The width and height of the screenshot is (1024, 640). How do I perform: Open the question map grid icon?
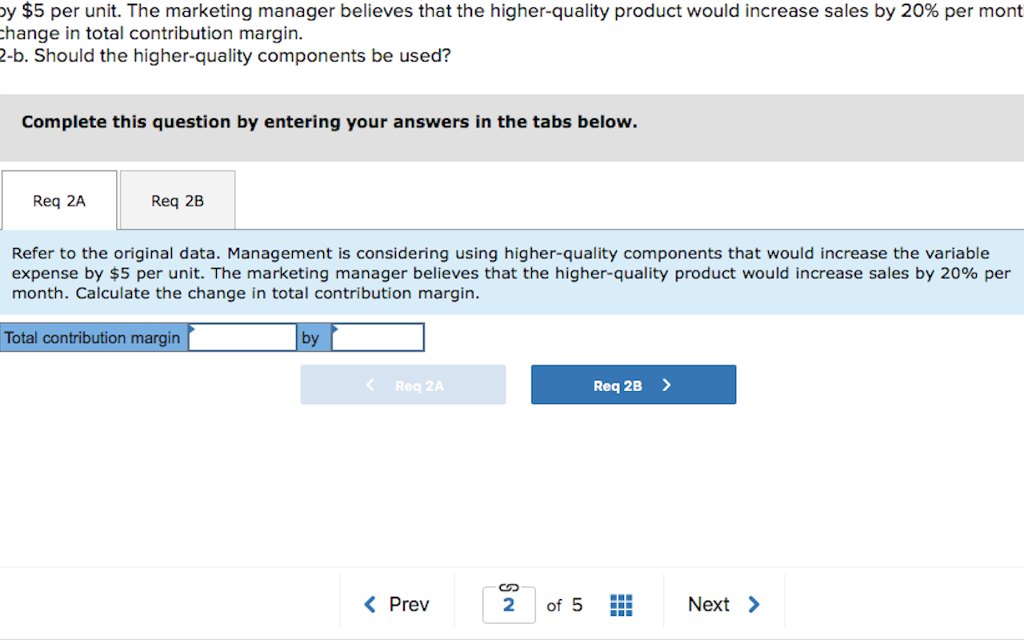620,604
